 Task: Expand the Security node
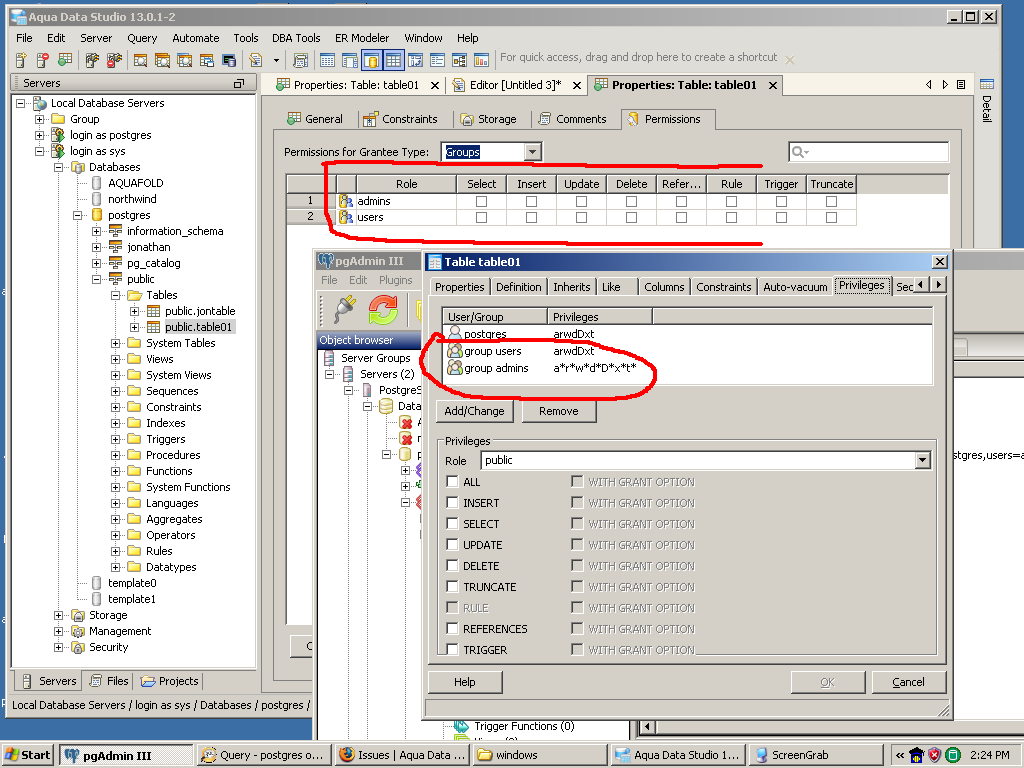[x=58, y=647]
